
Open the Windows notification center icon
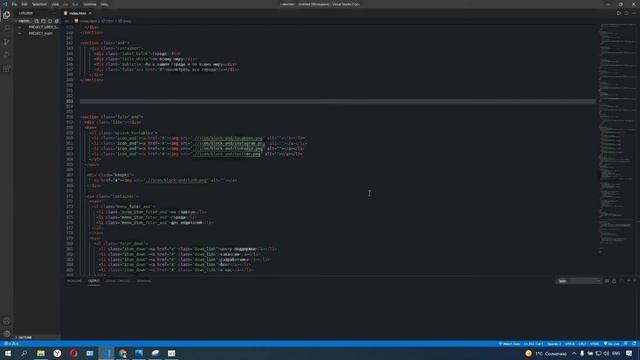[629, 353]
